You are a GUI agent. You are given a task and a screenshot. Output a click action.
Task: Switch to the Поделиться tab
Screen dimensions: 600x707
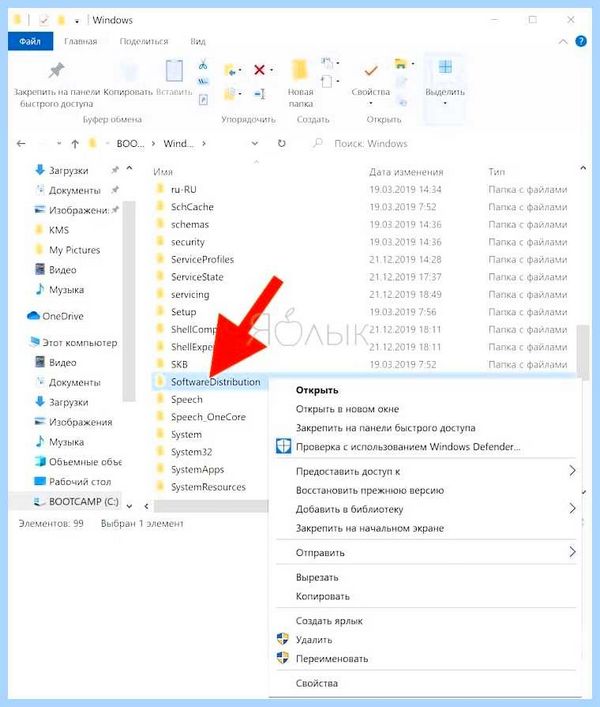[x=144, y=41]
